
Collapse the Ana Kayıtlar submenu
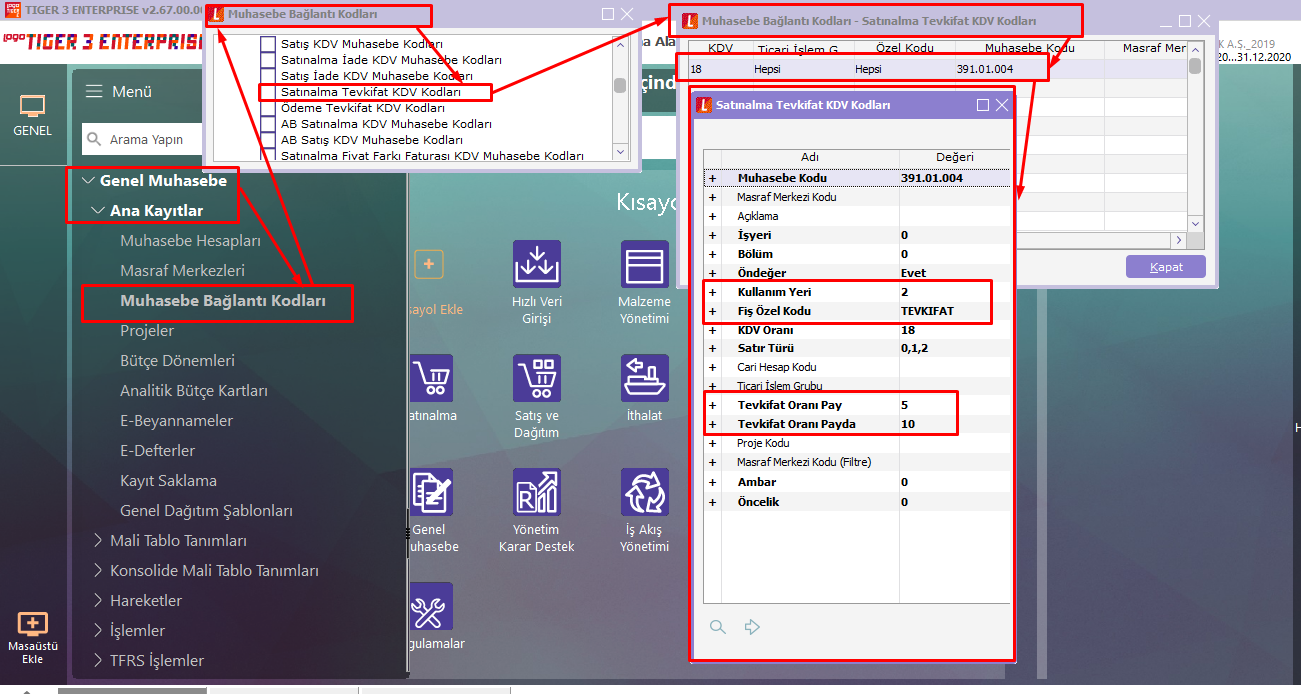[98, 211]
